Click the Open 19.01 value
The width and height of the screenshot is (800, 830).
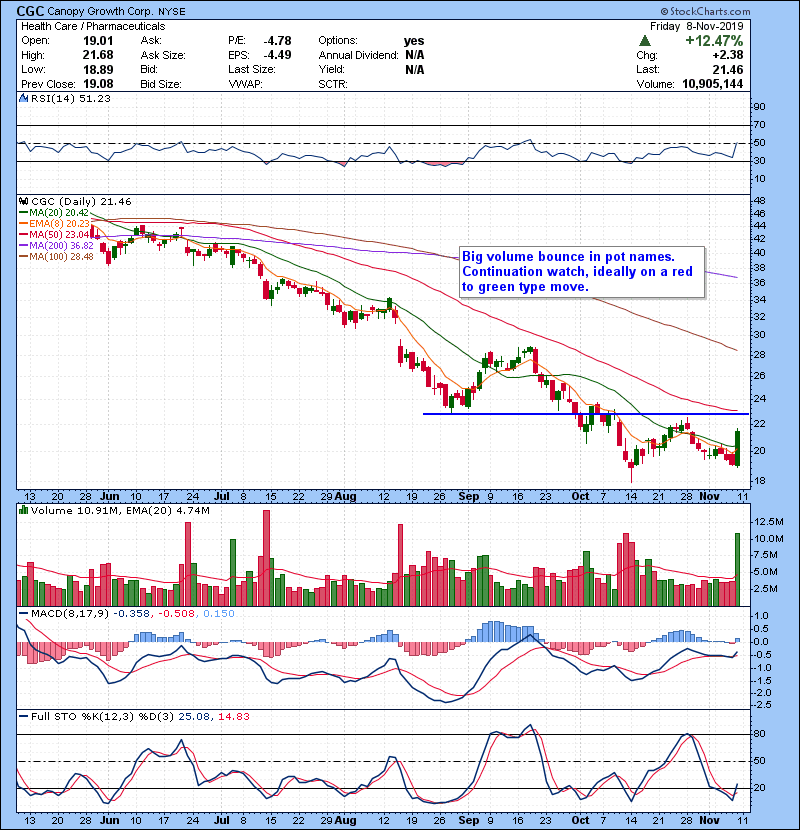click(98, 41)
